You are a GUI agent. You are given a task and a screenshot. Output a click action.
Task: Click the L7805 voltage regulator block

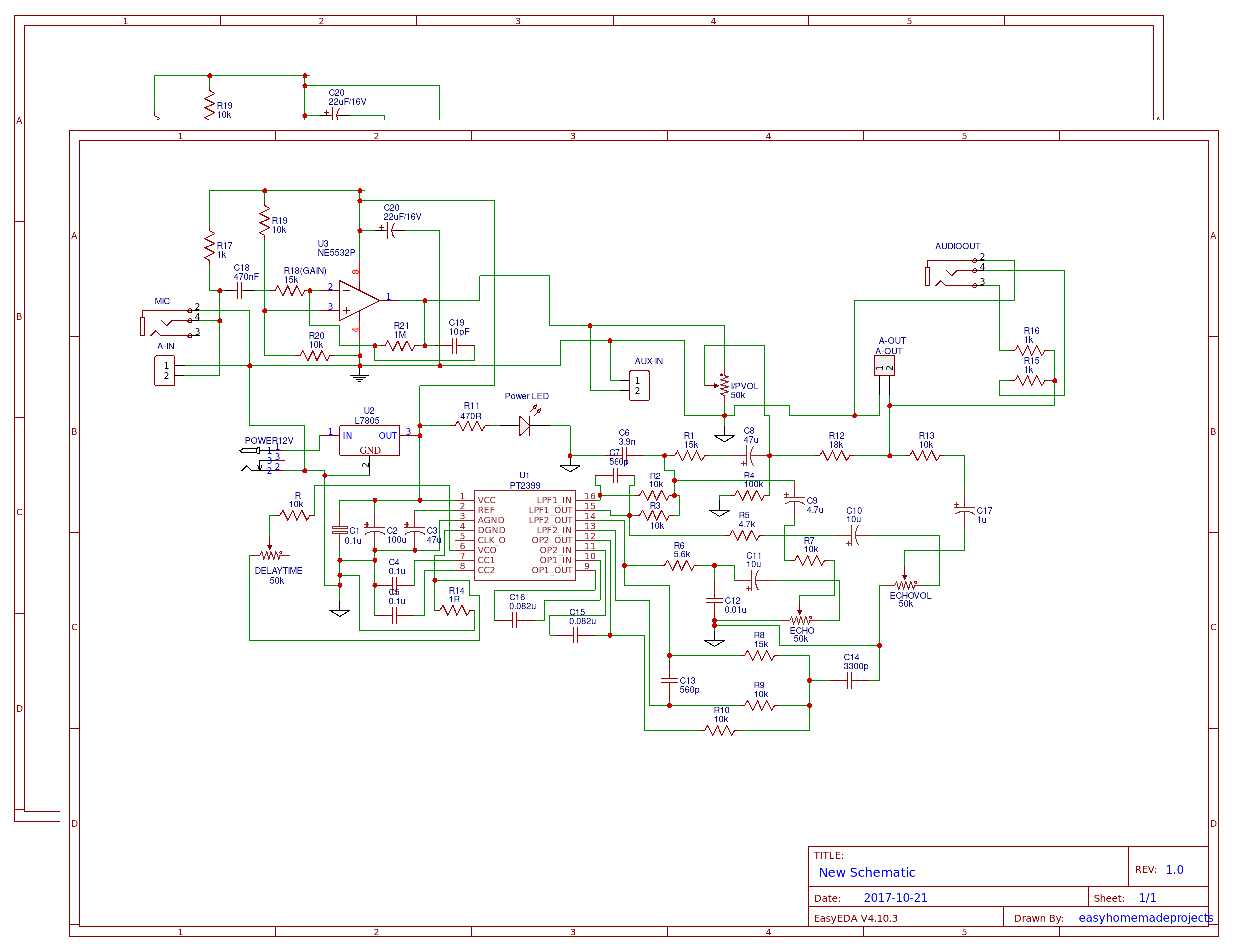click(x=369, y=440)
